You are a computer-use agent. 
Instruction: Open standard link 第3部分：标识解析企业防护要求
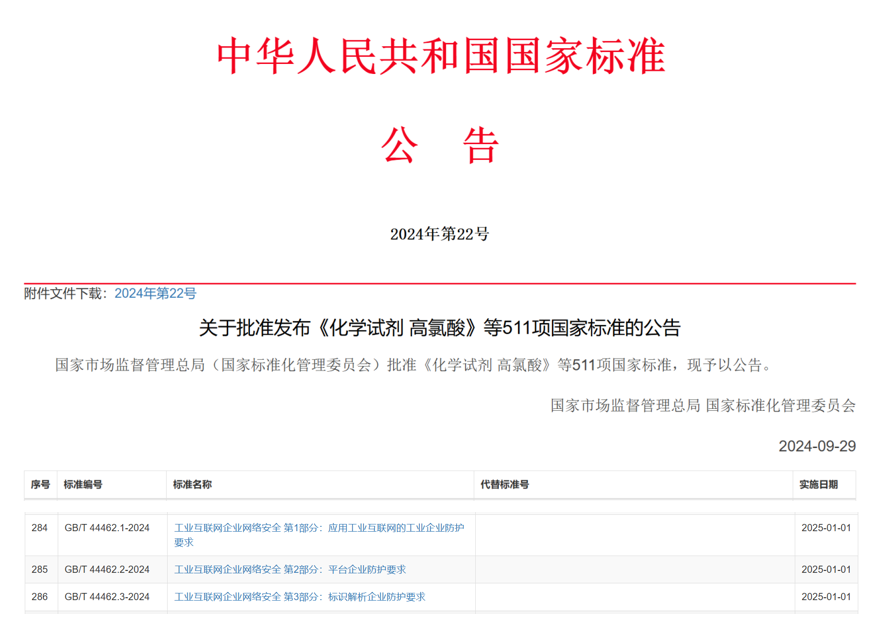point(299,597)
